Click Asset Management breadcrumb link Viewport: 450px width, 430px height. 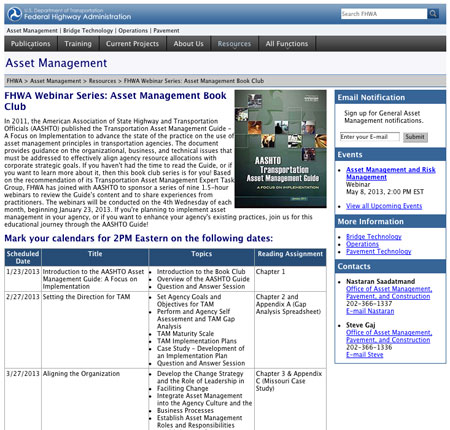(x=56, y=81)
